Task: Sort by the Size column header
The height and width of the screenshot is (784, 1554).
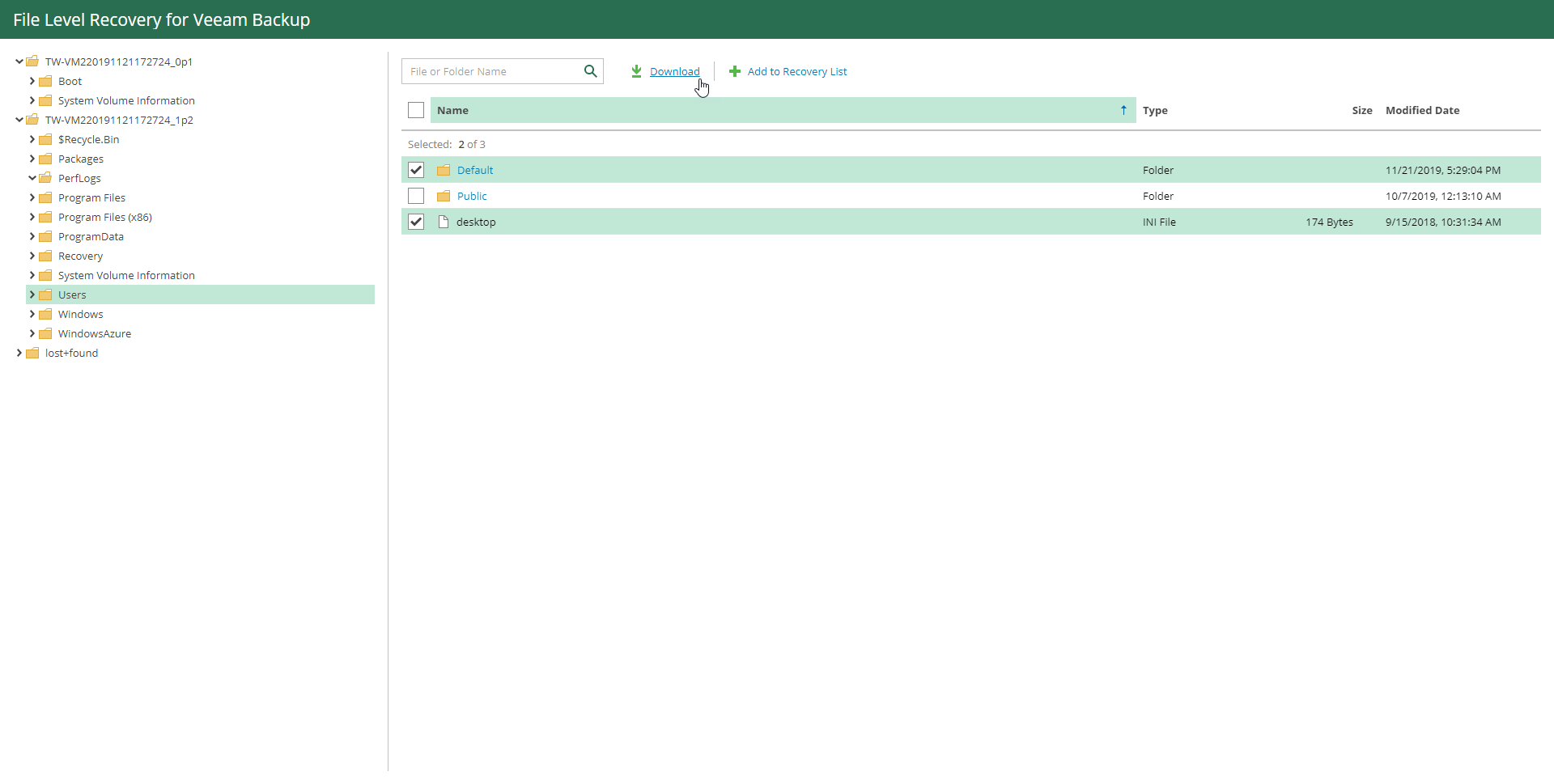Action: click(x=1362, y=110)
